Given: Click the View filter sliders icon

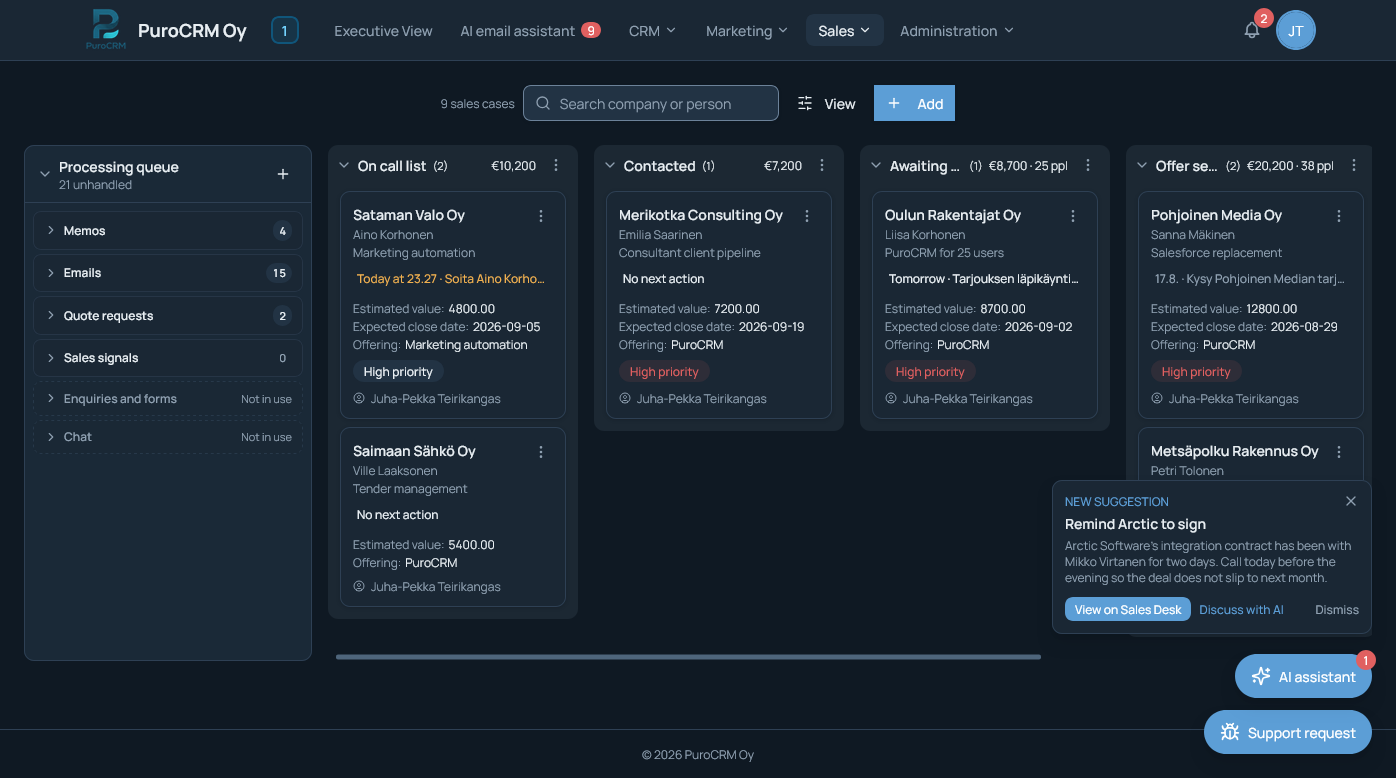Looking at the screenshot, I should [805, 103].
